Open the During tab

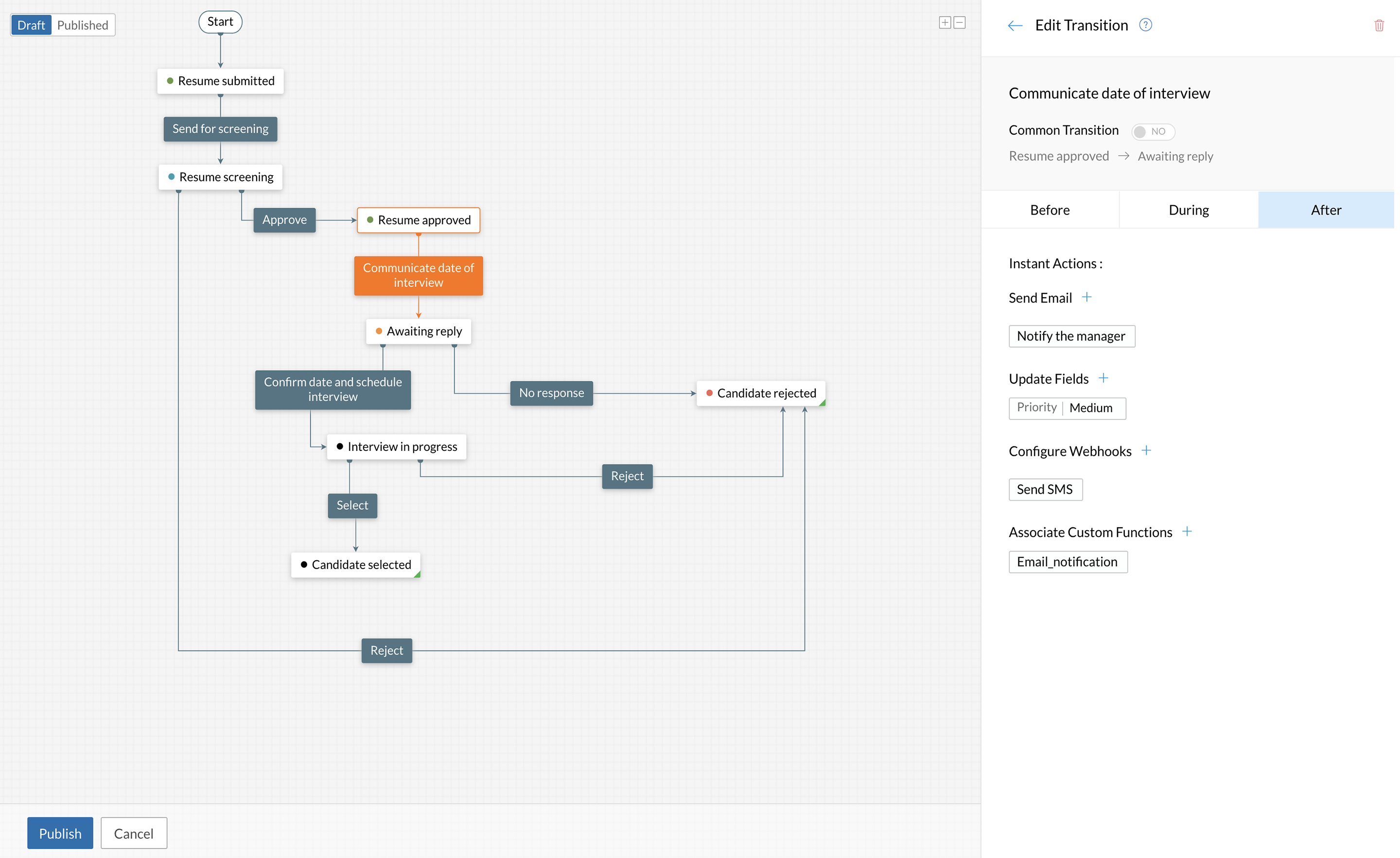[1188, 210]
